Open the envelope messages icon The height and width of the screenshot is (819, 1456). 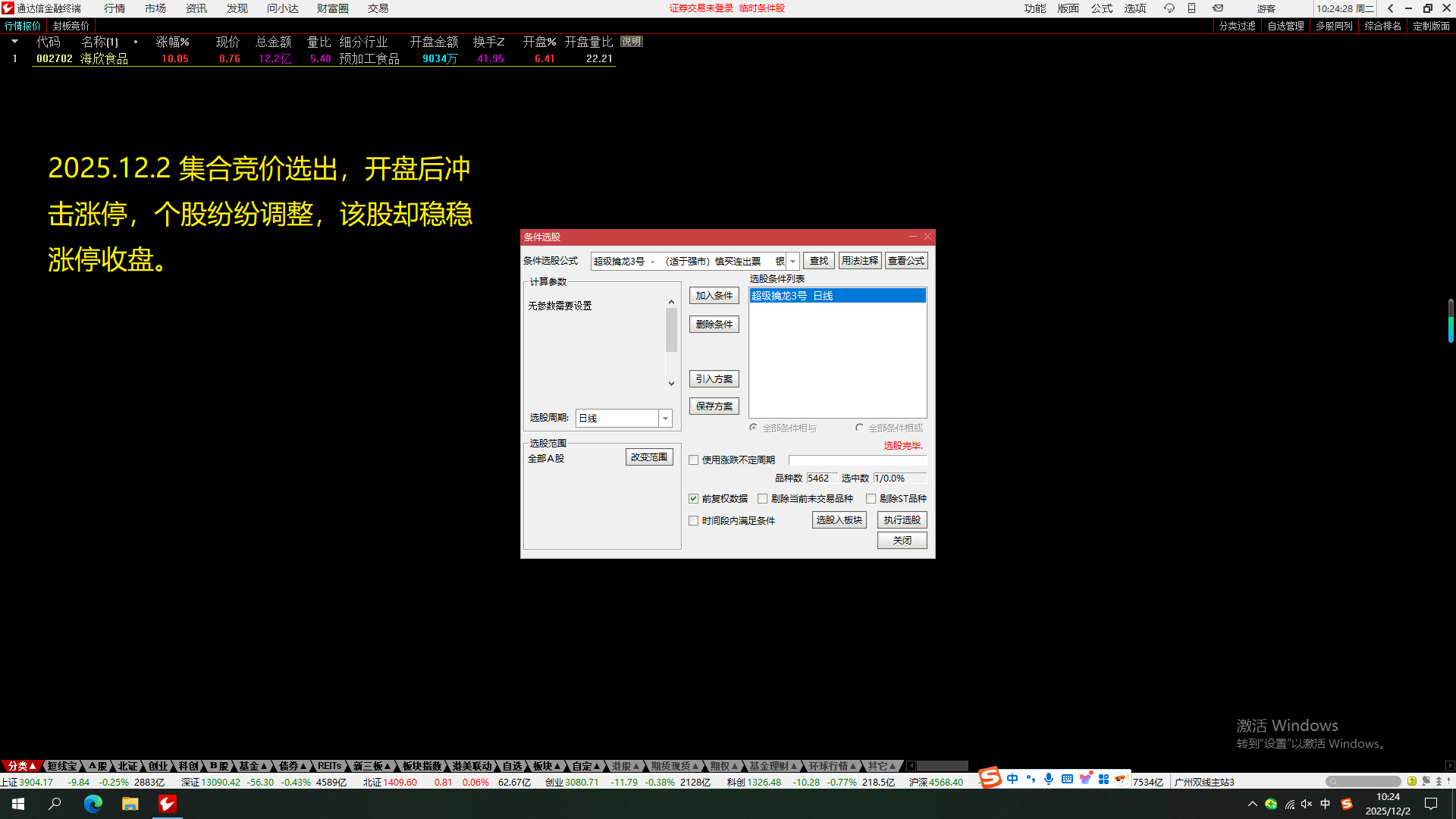coord(1217,8)
